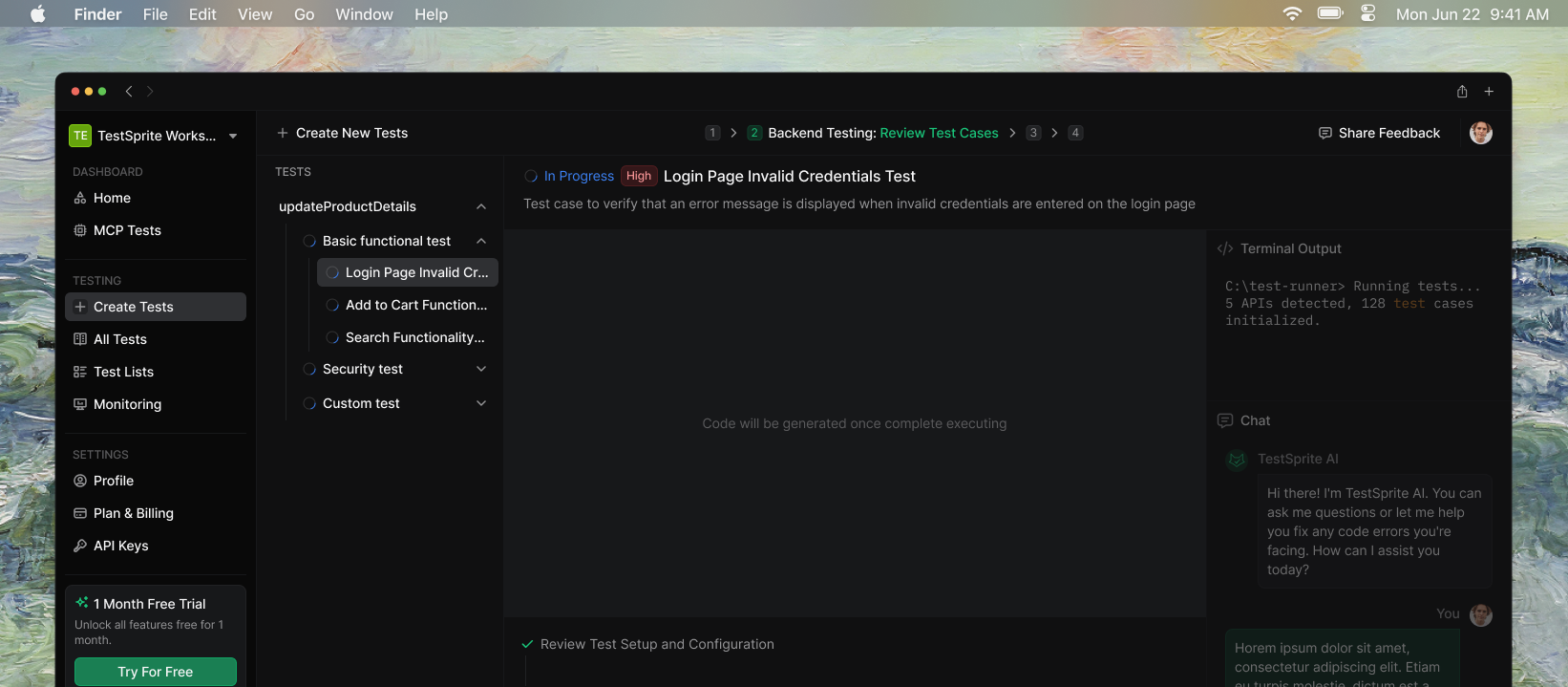This screenshot has height=687, width=1568.
Task: Open the Go menu
Action: point(304,14)
